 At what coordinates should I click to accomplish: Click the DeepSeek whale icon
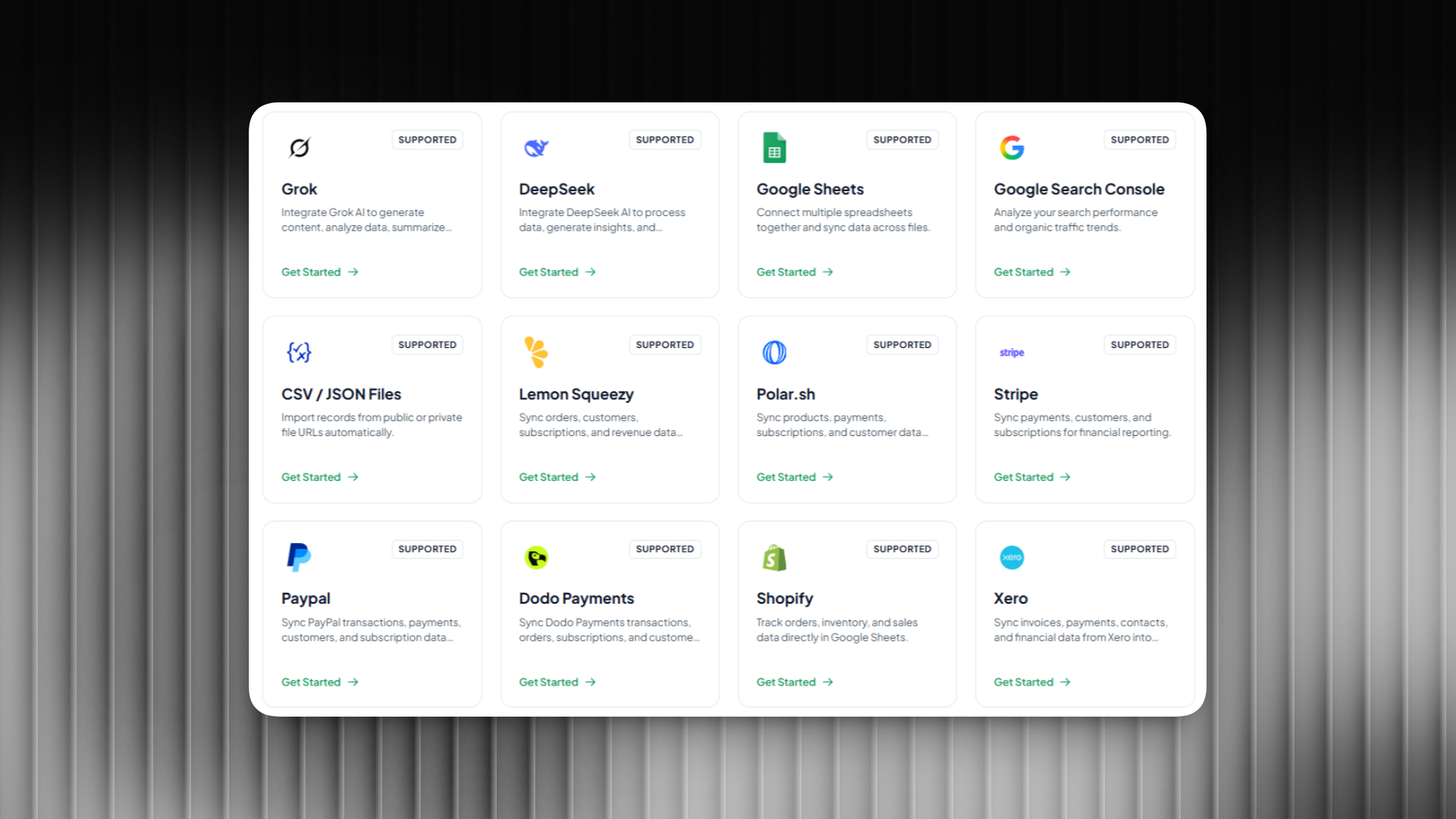coord(536,147)
